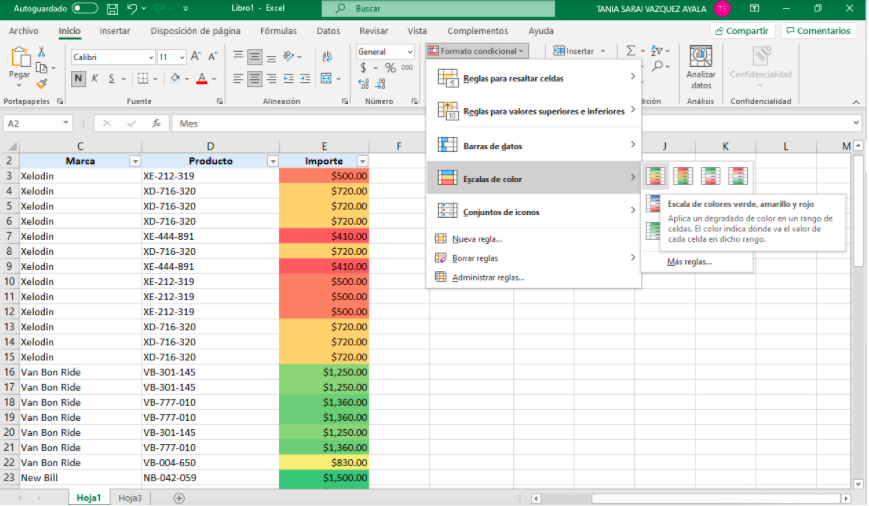The width and height of the screenshot is (869, 506).
Task: Click the Compartir button
Action: (x=742, y=31)
